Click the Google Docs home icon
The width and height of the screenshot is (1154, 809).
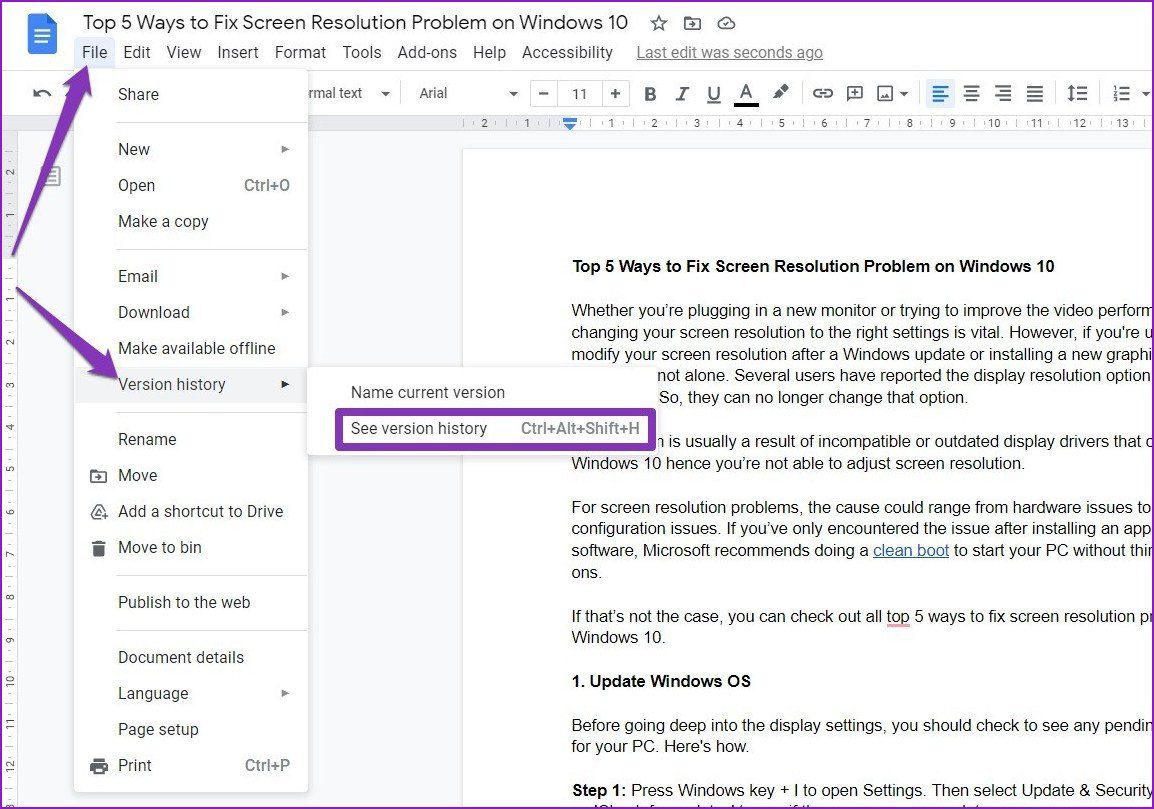(42, 34)
